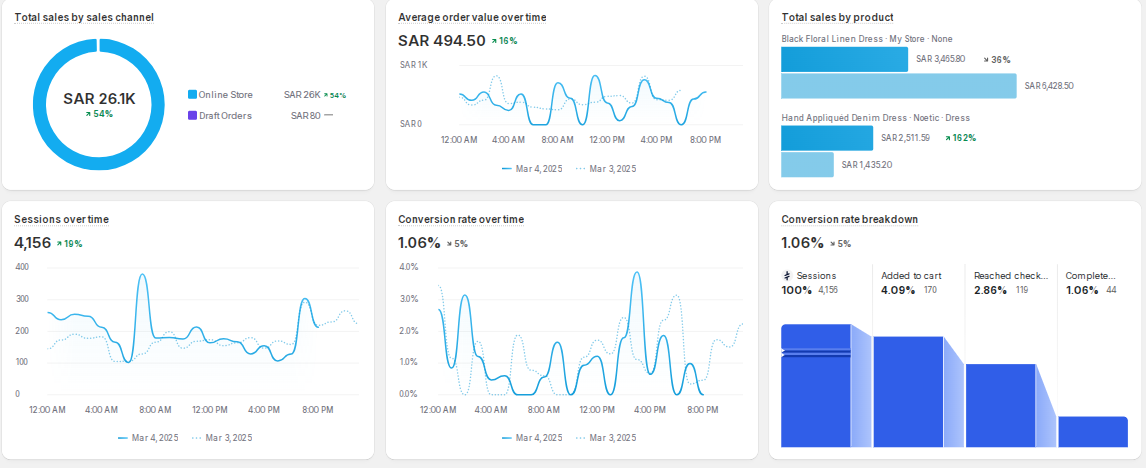Open the Total sales by product report
1146x468 pixels.
coord(837,18)
